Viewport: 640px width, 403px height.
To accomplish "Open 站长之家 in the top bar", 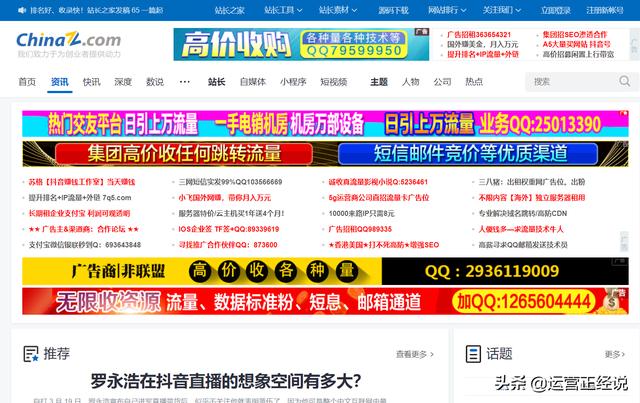I will pyautogui.click(x=229, y=10).
